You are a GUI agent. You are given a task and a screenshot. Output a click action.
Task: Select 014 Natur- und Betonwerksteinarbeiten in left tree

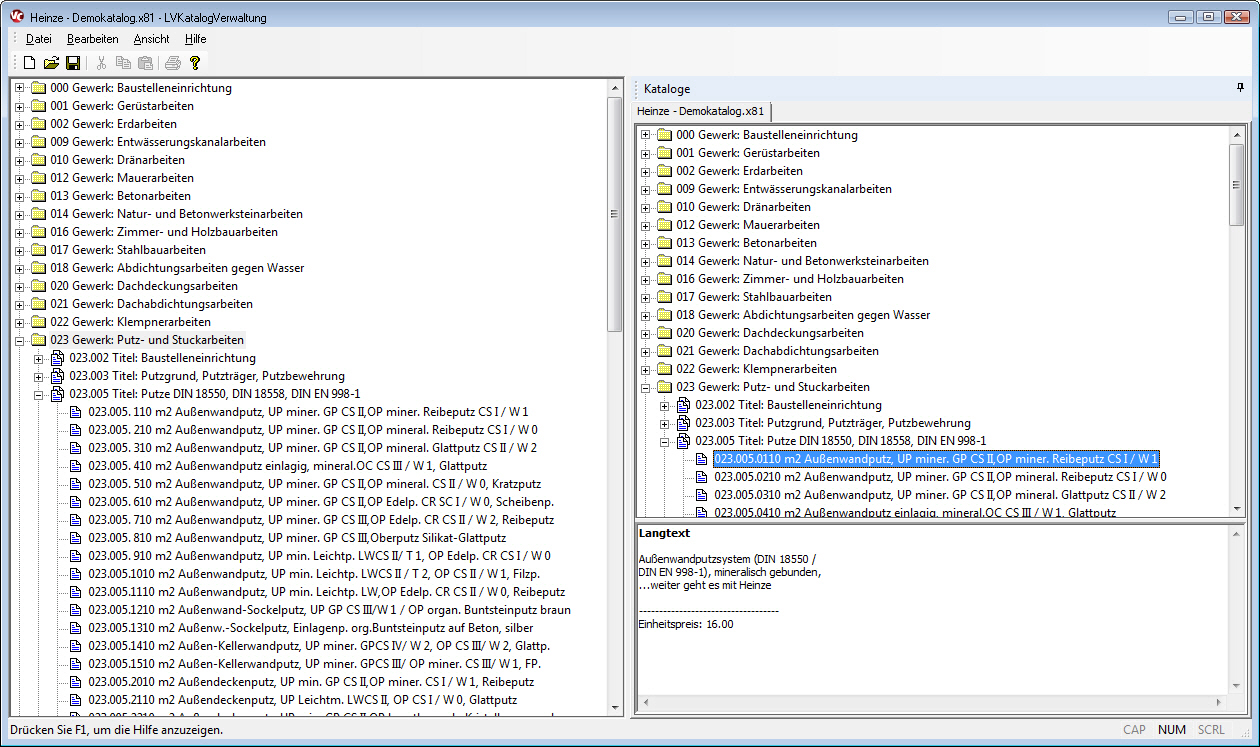[x=176, y=214]
